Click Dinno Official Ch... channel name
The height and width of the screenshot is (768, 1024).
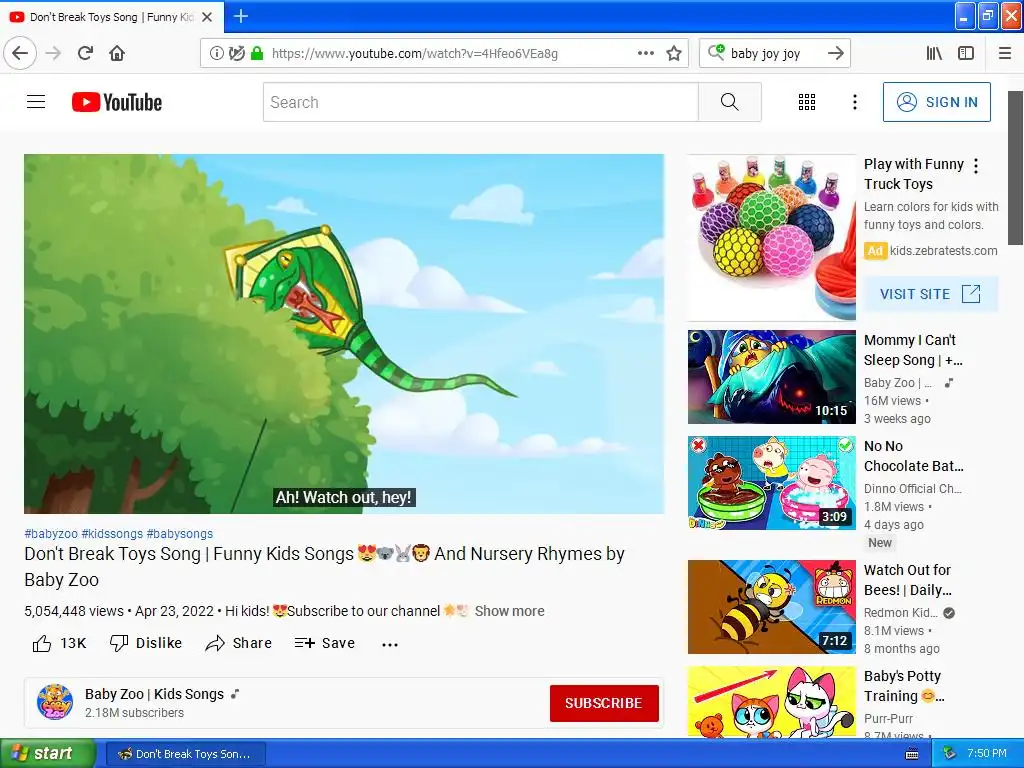tap(912, 488)
